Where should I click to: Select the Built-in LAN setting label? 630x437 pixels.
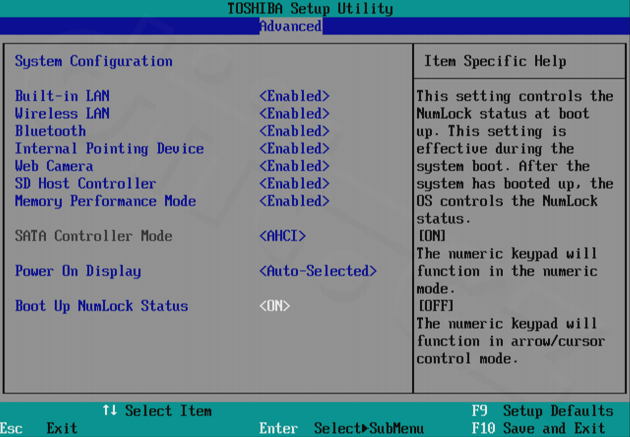click(x=62, y=96)
